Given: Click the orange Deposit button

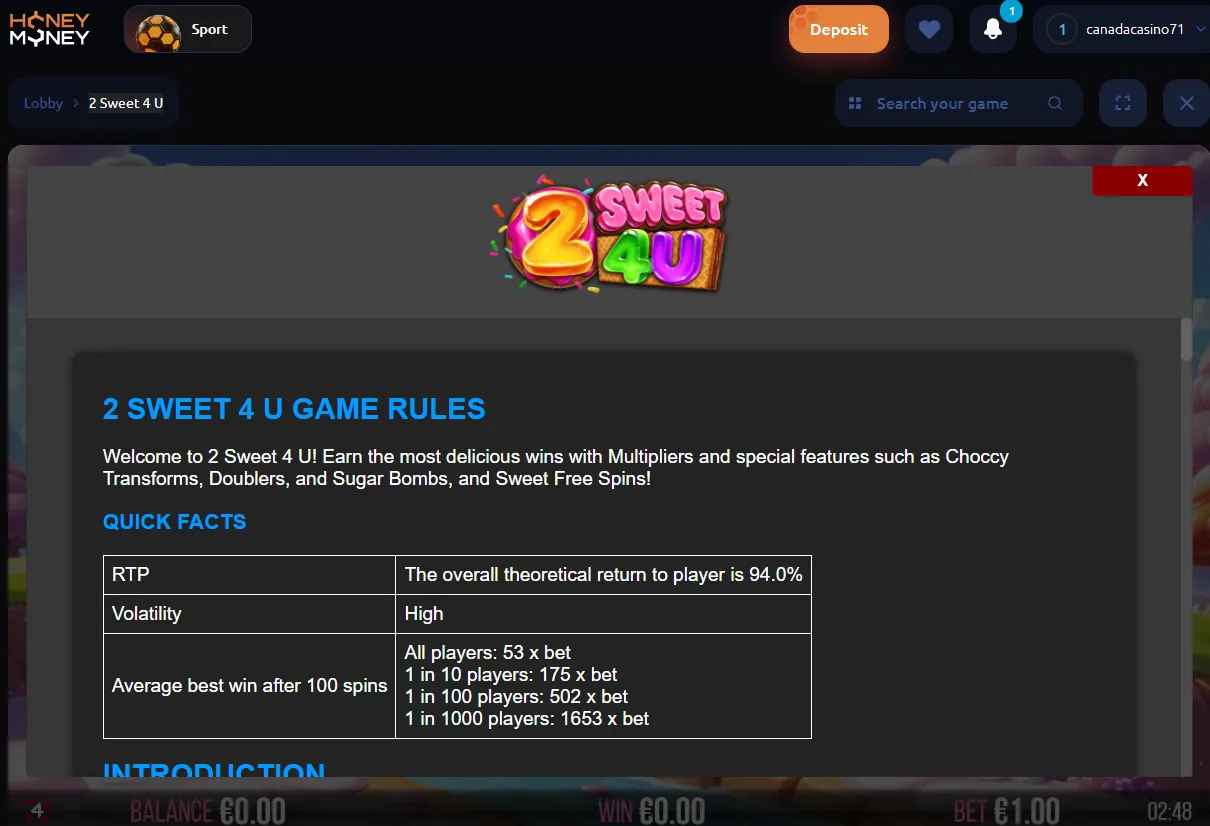Looking at the screenshot, I should coord(839,29).
